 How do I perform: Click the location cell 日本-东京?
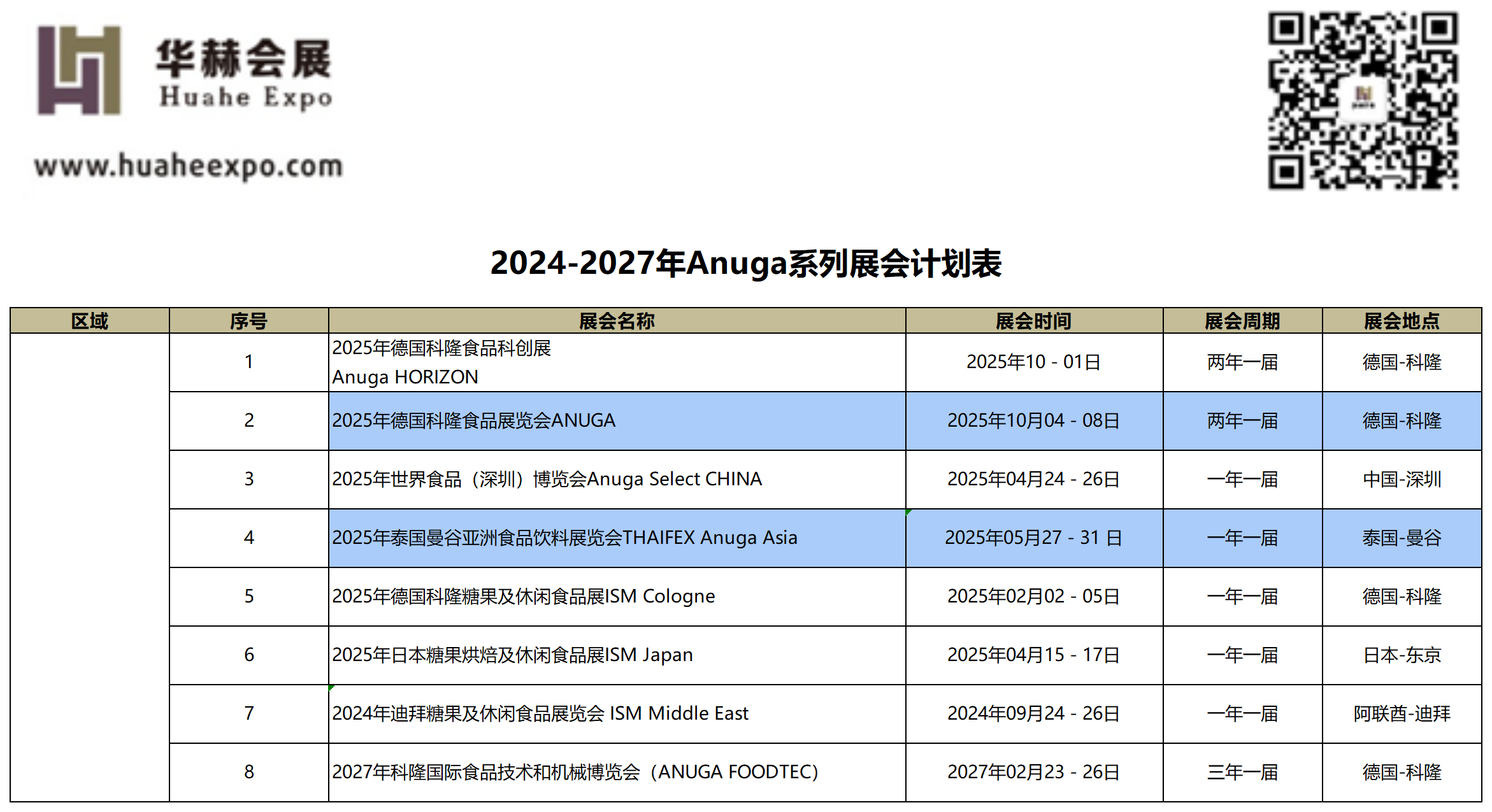pos(1402,655)
